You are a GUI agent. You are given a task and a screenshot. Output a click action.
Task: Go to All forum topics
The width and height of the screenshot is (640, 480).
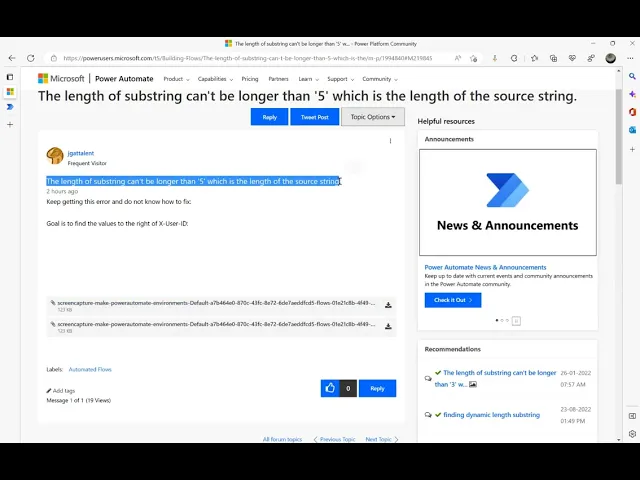click(x=282, y=439)
